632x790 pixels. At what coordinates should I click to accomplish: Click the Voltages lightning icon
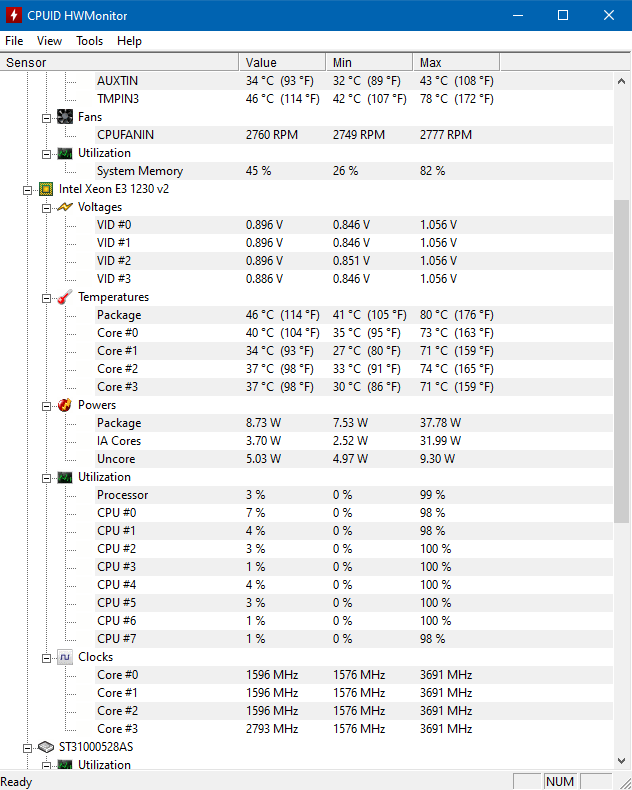point(65,207)
